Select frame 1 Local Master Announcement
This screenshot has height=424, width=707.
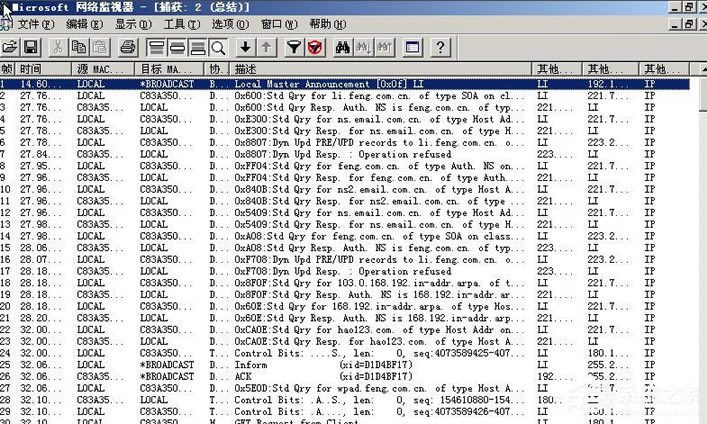[344, 84]
